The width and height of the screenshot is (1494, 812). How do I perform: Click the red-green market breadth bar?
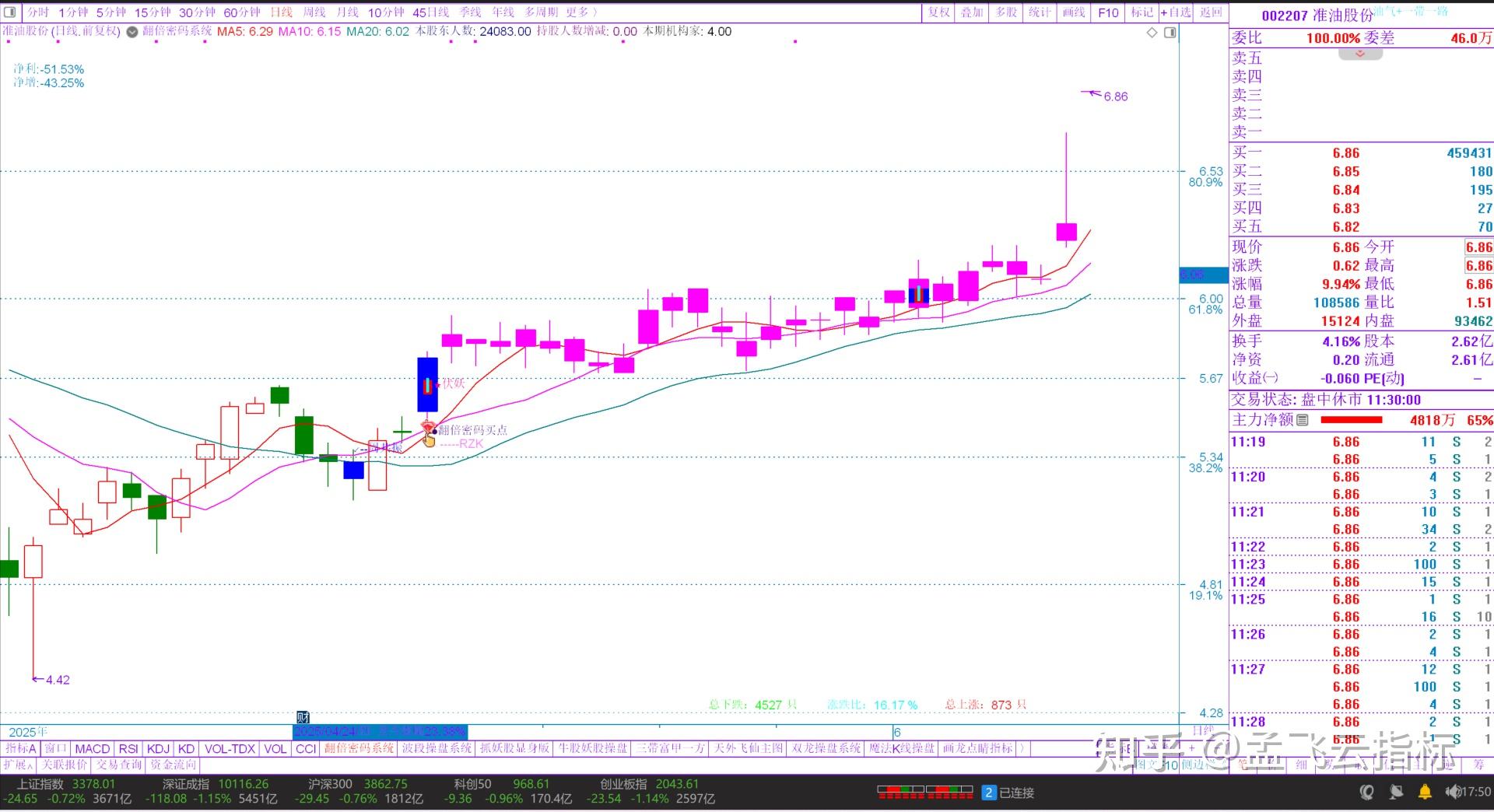[x=925, y=792]
